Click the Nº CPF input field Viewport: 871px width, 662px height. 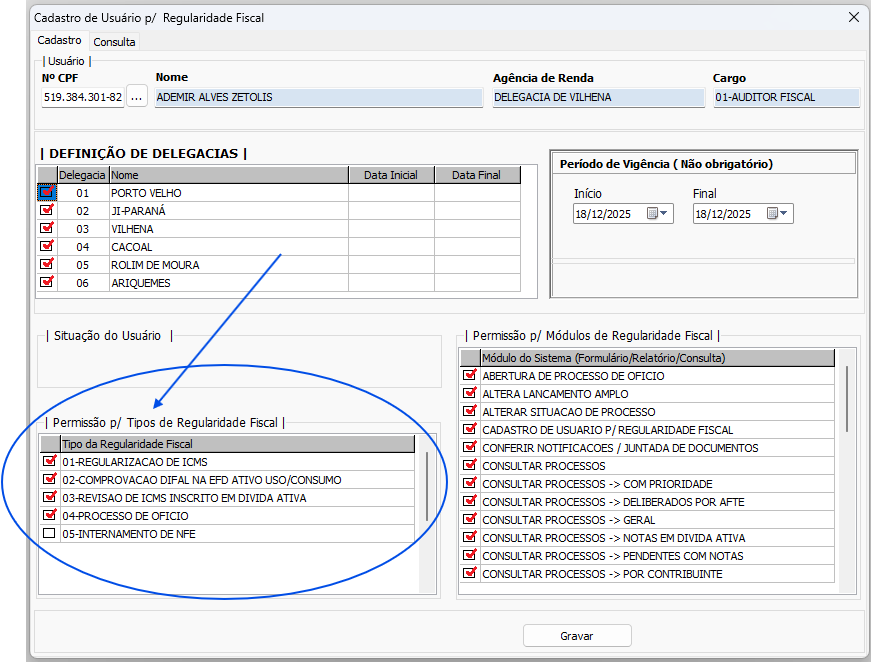[x=82, y=97]
